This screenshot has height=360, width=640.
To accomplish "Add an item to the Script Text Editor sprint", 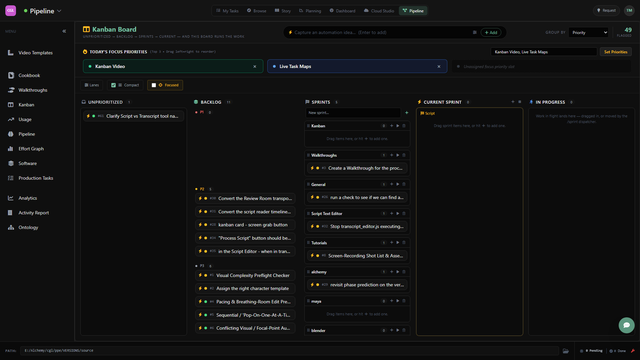I will click(x=391, y=213).
